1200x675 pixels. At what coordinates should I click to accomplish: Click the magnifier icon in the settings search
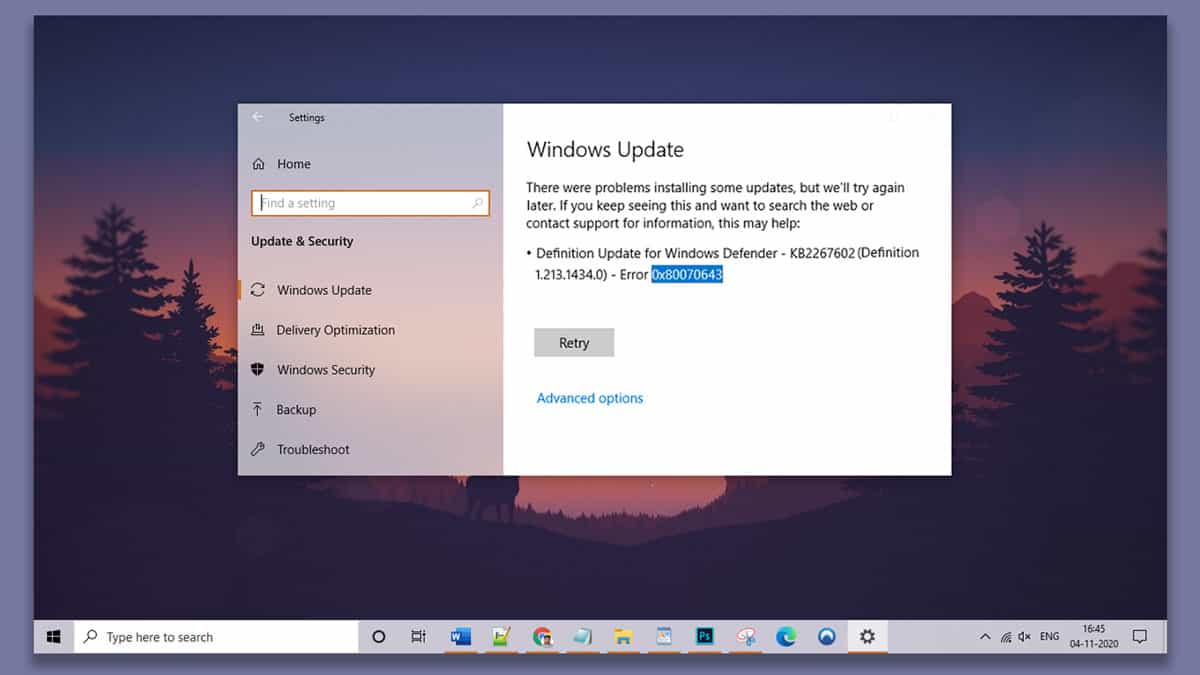click(x=477, y=203)
